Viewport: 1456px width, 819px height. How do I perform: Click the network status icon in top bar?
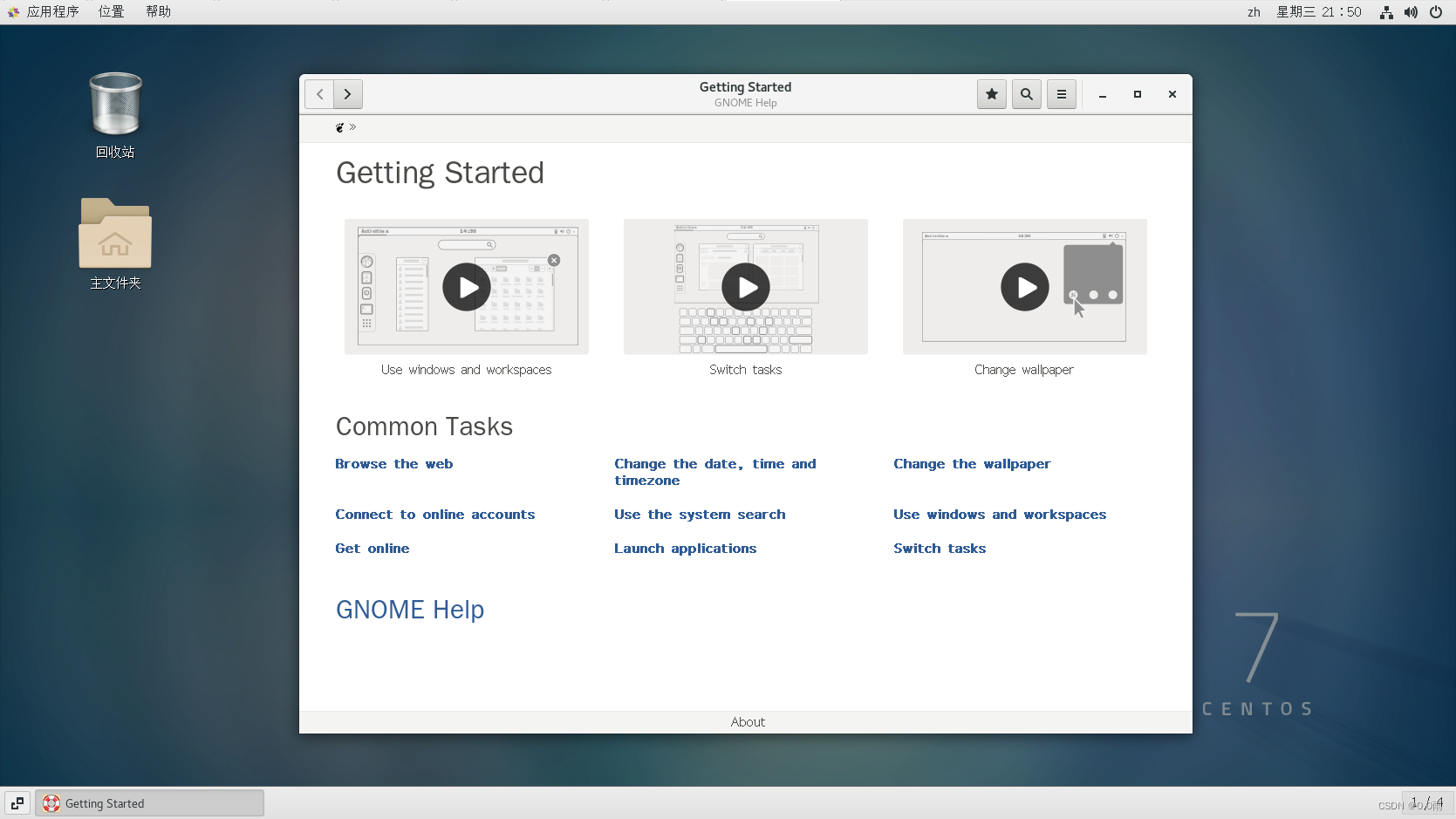click(x=1386, y=12)
